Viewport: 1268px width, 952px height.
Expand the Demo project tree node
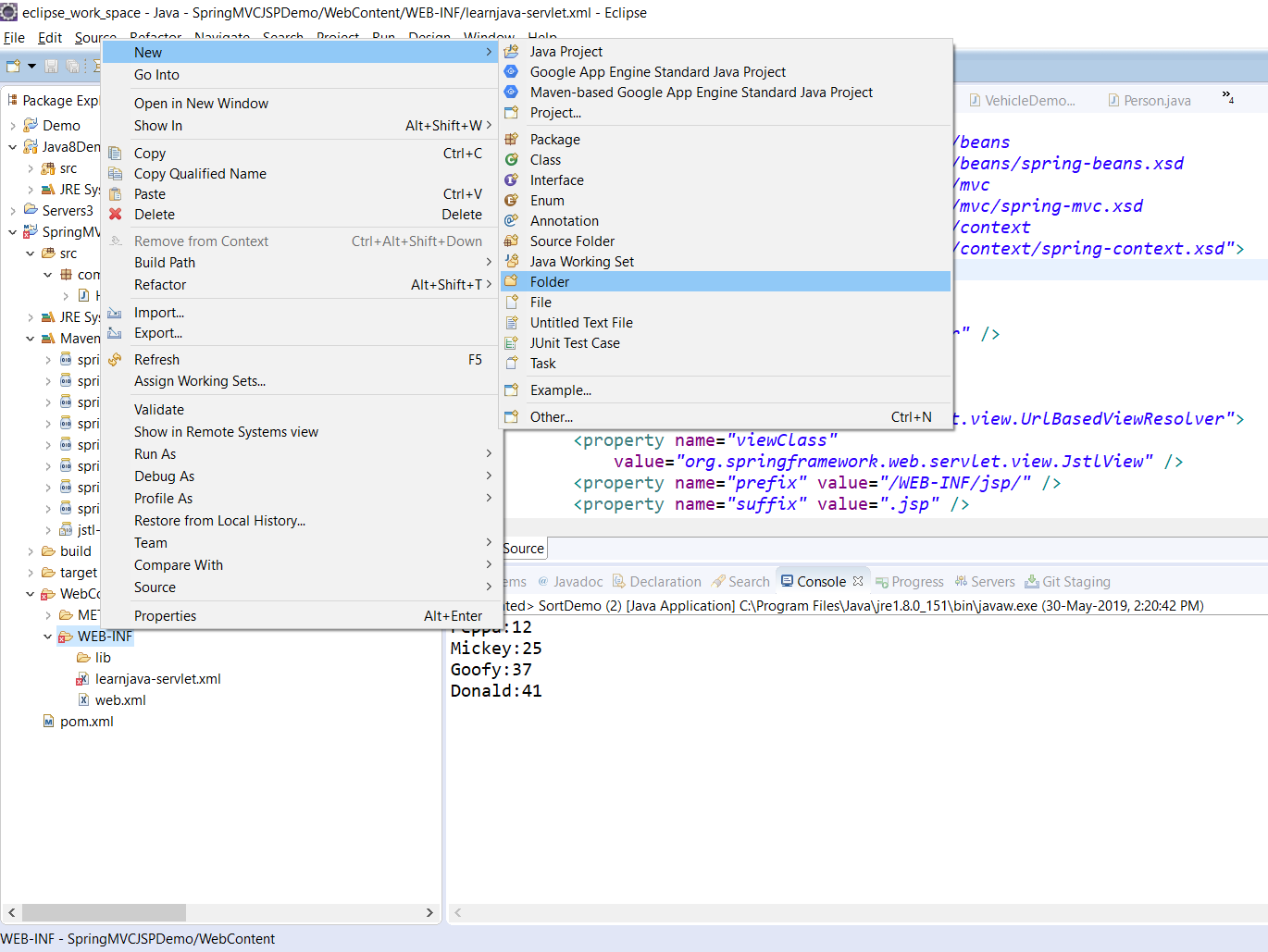click(13, 126)
